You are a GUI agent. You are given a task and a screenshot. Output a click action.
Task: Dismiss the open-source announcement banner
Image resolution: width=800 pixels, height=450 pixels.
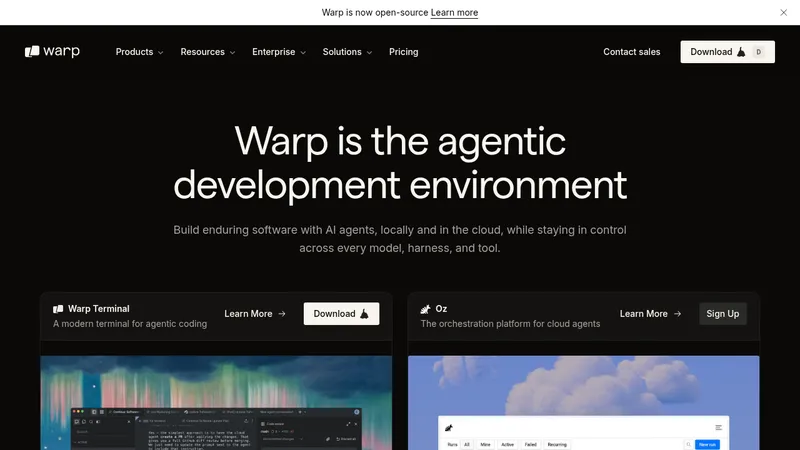[x=784, y=13]
